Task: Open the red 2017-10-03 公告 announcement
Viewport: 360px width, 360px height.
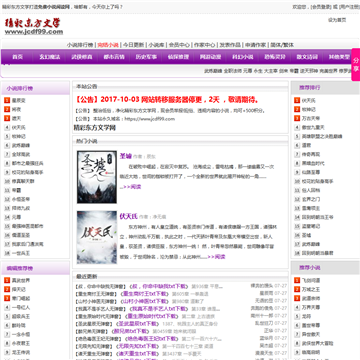Action: point(168,100)
